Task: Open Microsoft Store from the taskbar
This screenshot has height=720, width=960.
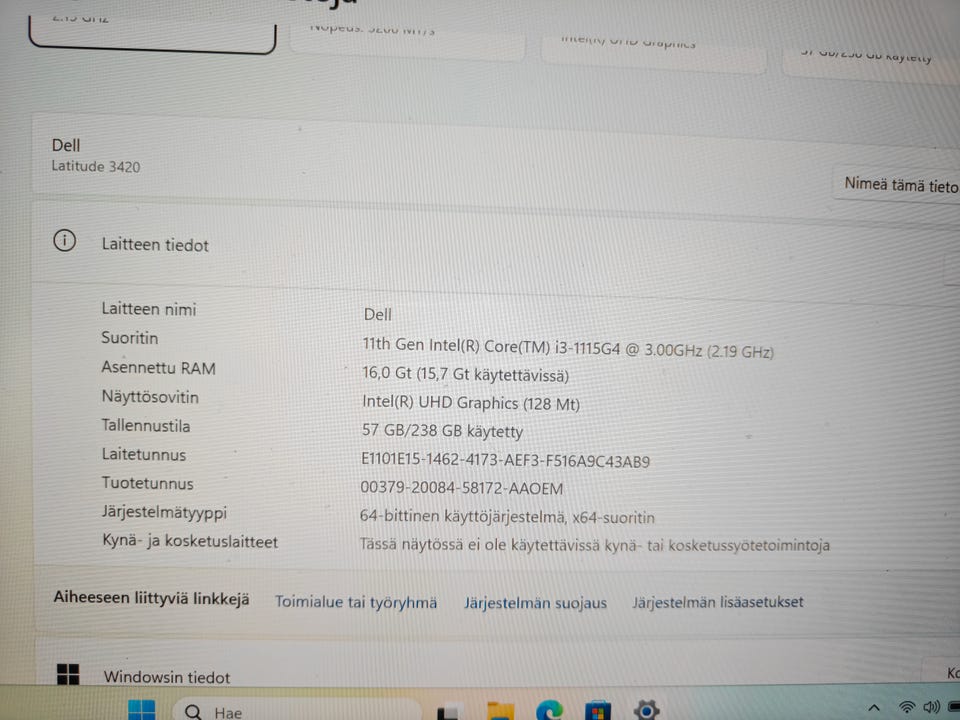Action: 598,711
